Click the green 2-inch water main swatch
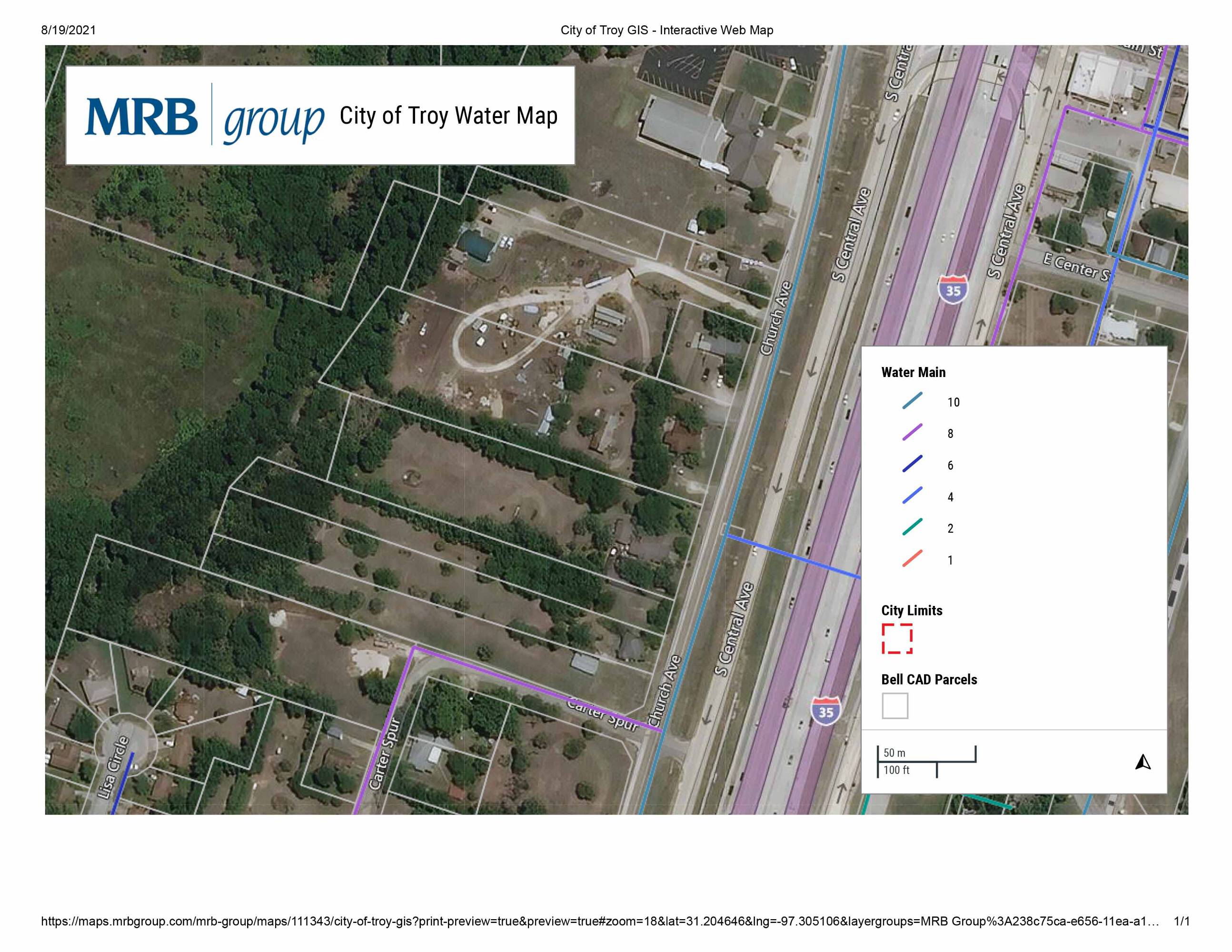This screenshot has height=952, width=1232. click(x=912, y=527)
